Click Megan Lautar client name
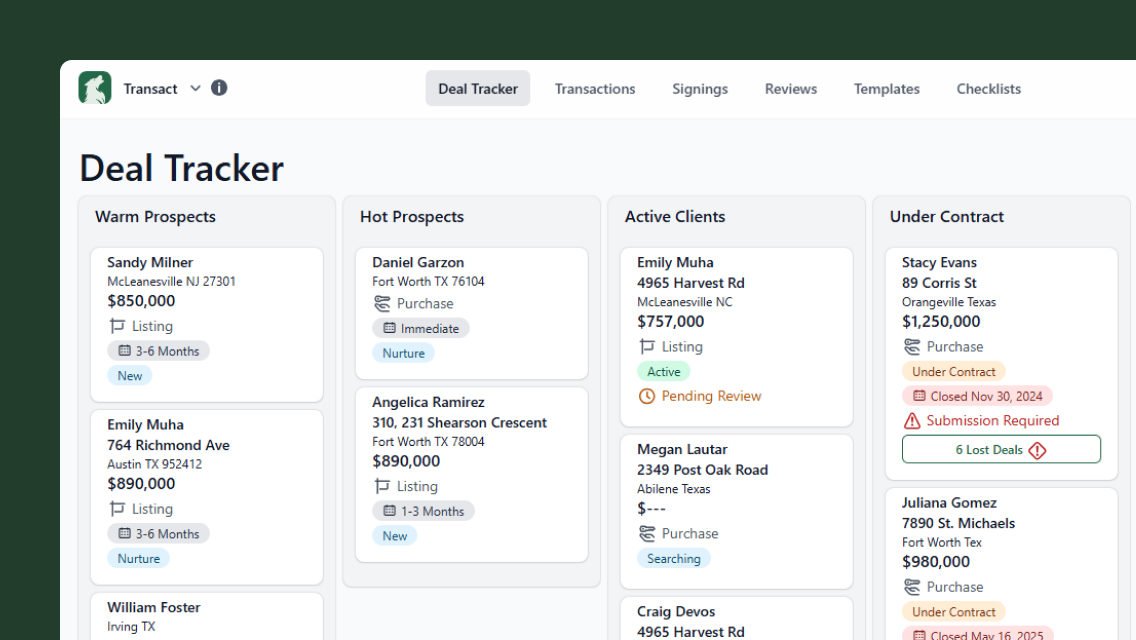1136x640 pixels. pos(682,449)
